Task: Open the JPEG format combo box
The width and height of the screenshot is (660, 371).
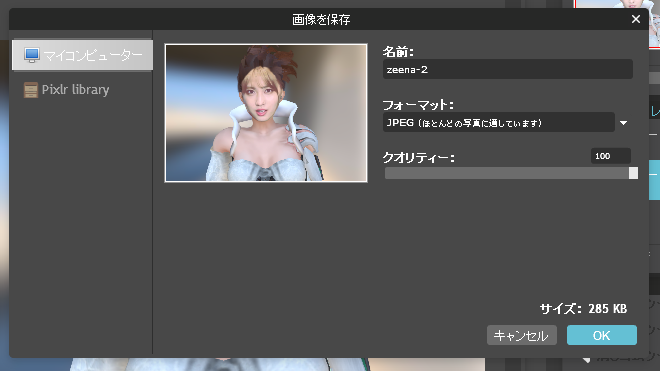Action: [498, 123]
